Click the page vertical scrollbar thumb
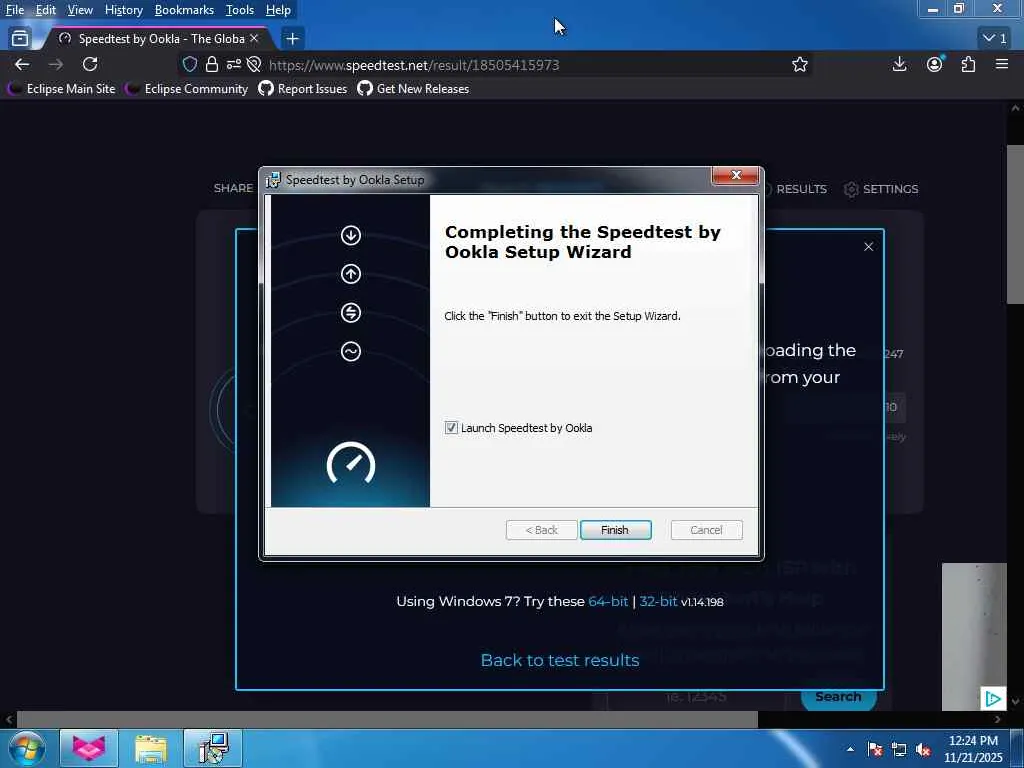Screen dimensions: 1024x768 (1015, 223)
